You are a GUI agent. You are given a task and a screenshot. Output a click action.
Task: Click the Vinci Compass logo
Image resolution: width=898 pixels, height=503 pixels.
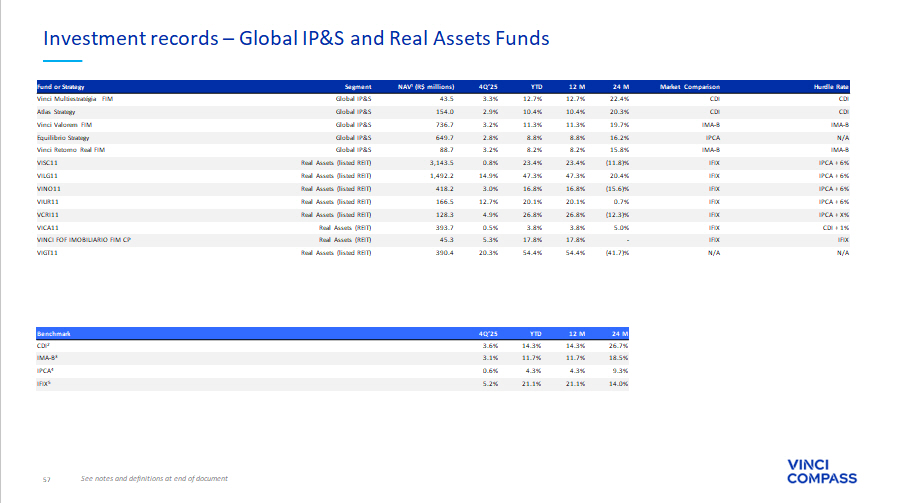click(x=822, y=471)
